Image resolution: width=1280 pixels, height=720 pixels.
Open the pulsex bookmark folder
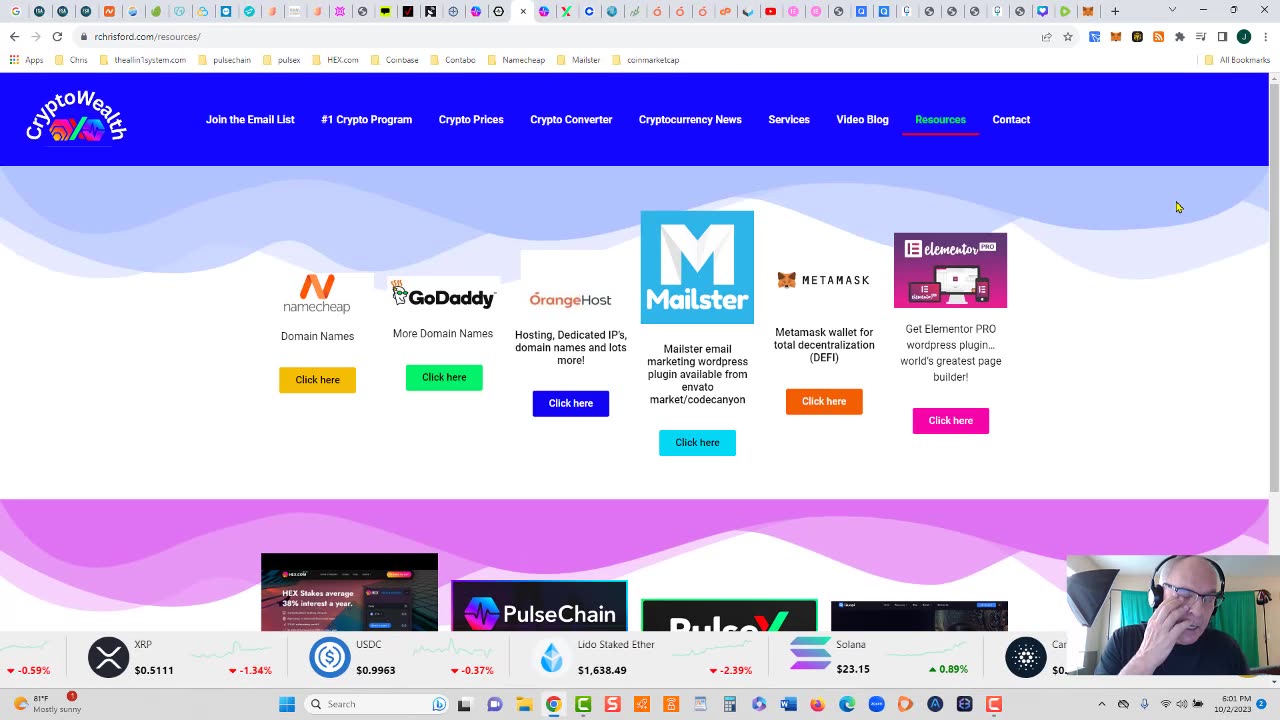click(x=282, y=60)
